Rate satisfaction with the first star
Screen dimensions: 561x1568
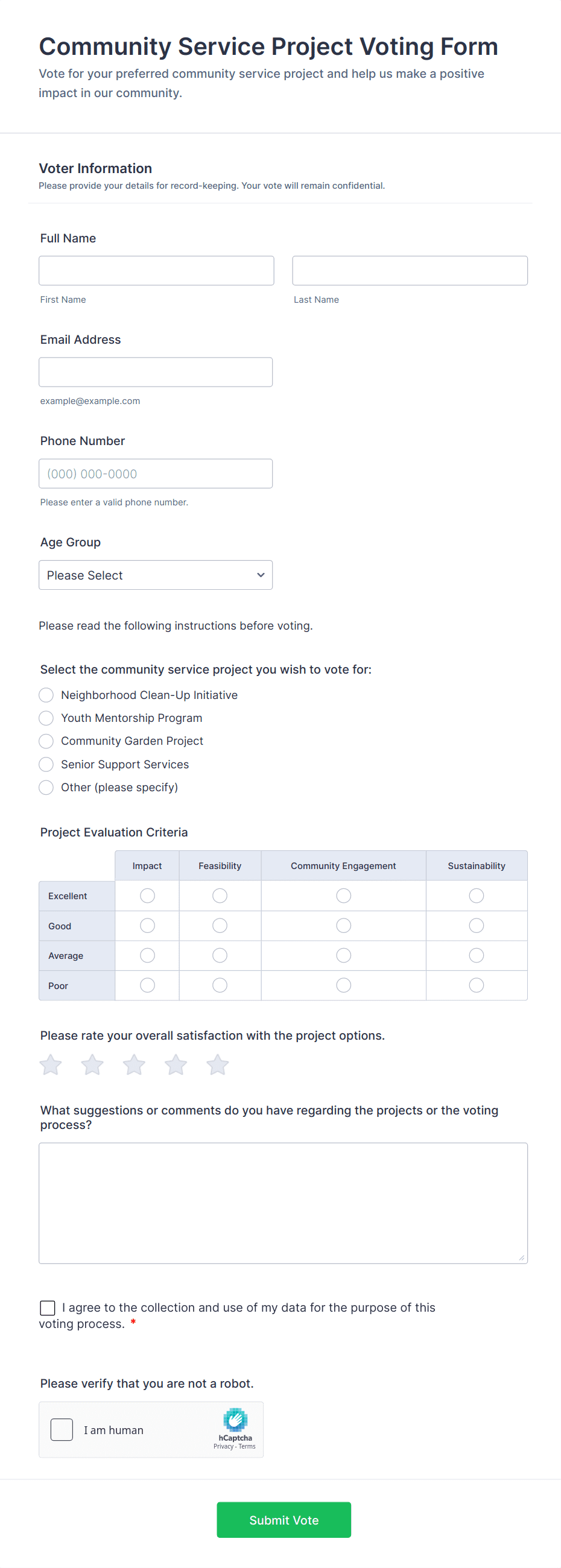pyautogui.click(x=51, y=1064)
